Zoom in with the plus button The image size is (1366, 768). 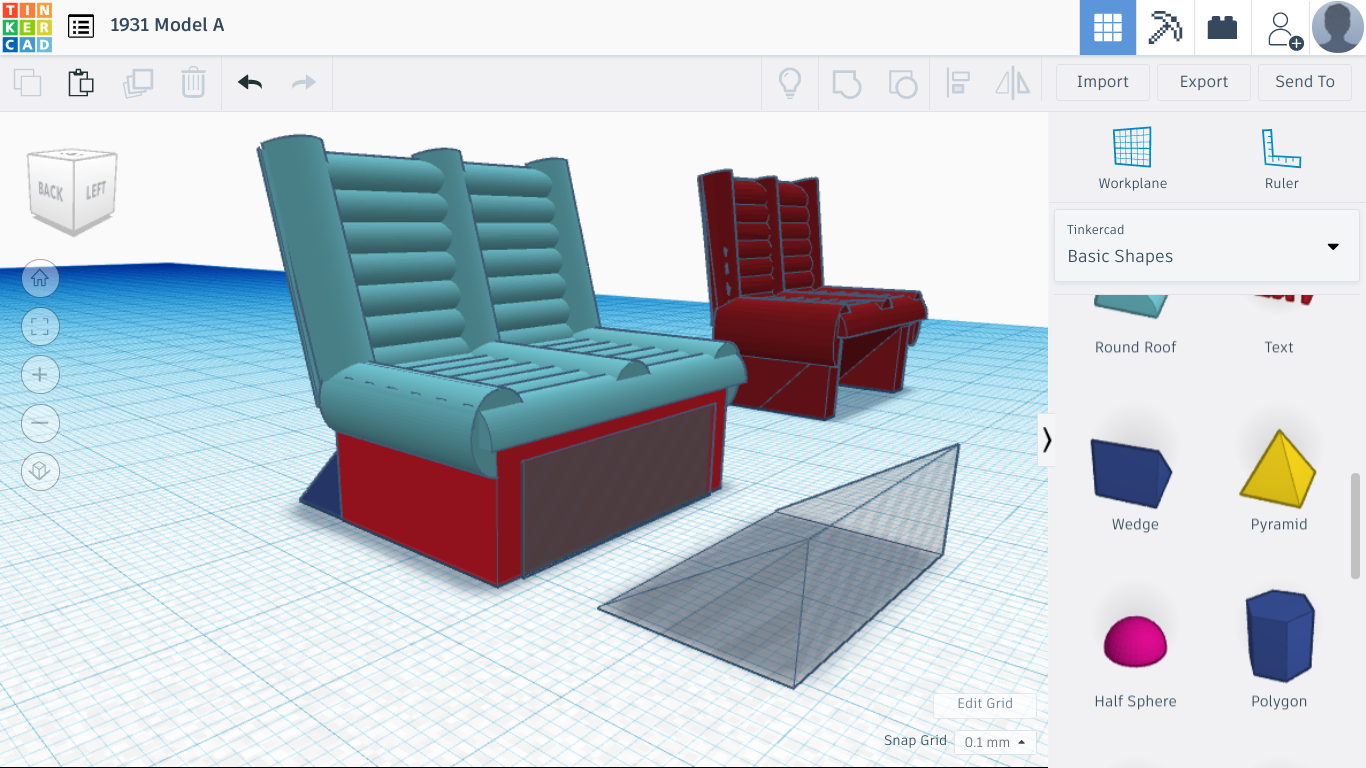[41, 375]
